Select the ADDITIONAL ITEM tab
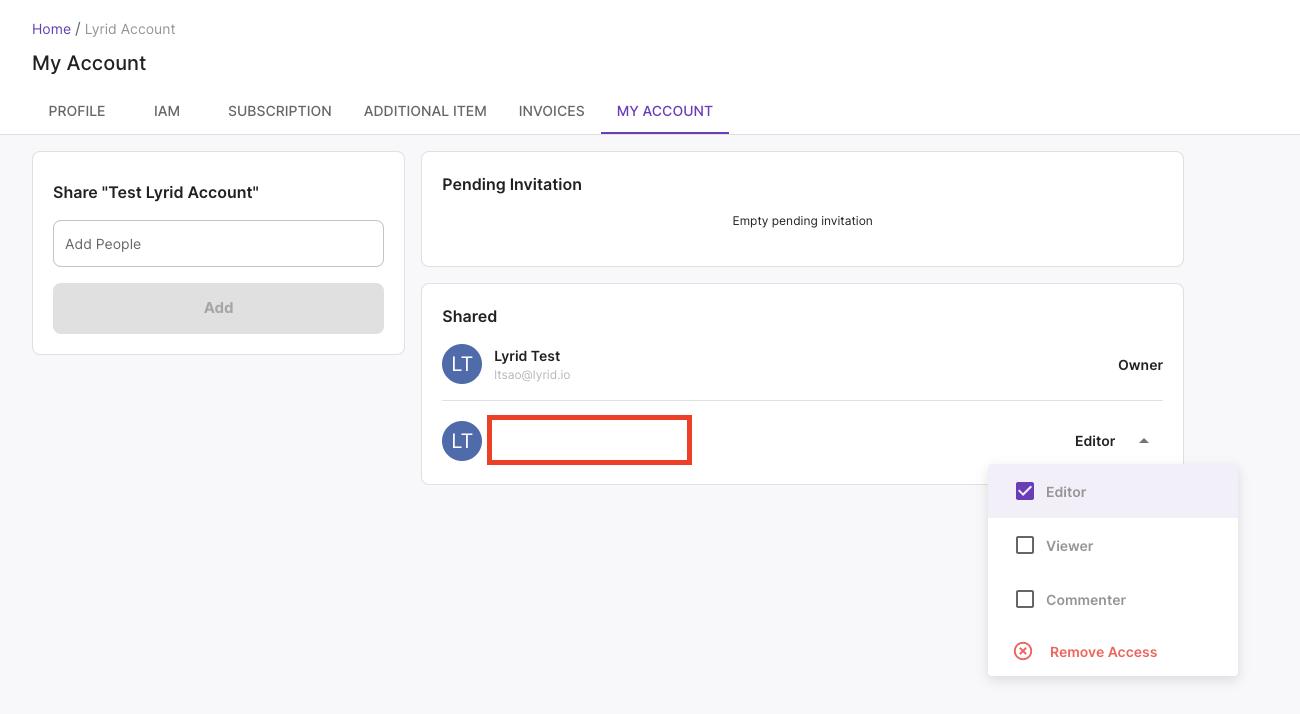This screenshot has width=1300, height=714. coord(425,111)
